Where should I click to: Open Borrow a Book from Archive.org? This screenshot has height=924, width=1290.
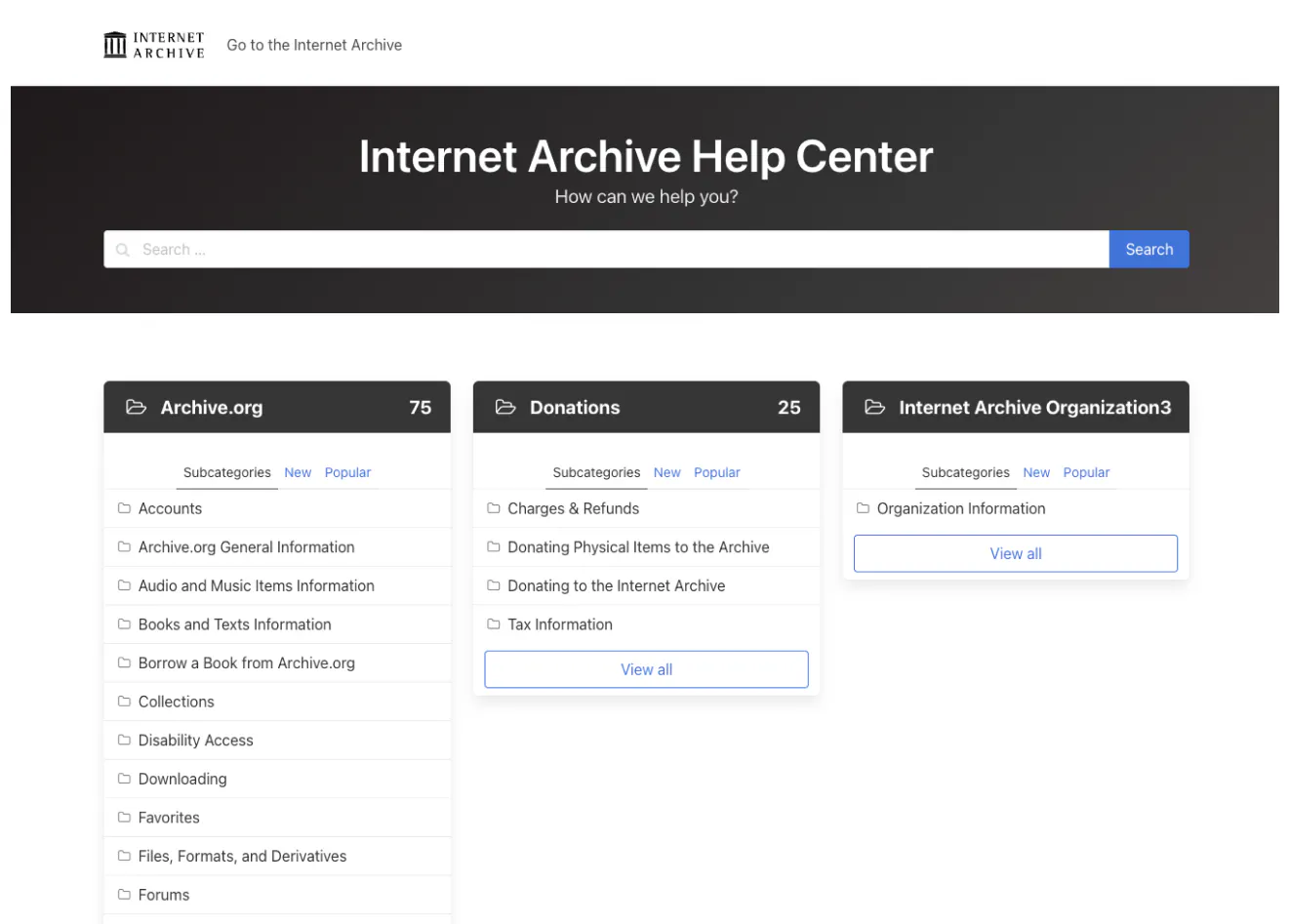pyautogui.click(x=246, y=663)
